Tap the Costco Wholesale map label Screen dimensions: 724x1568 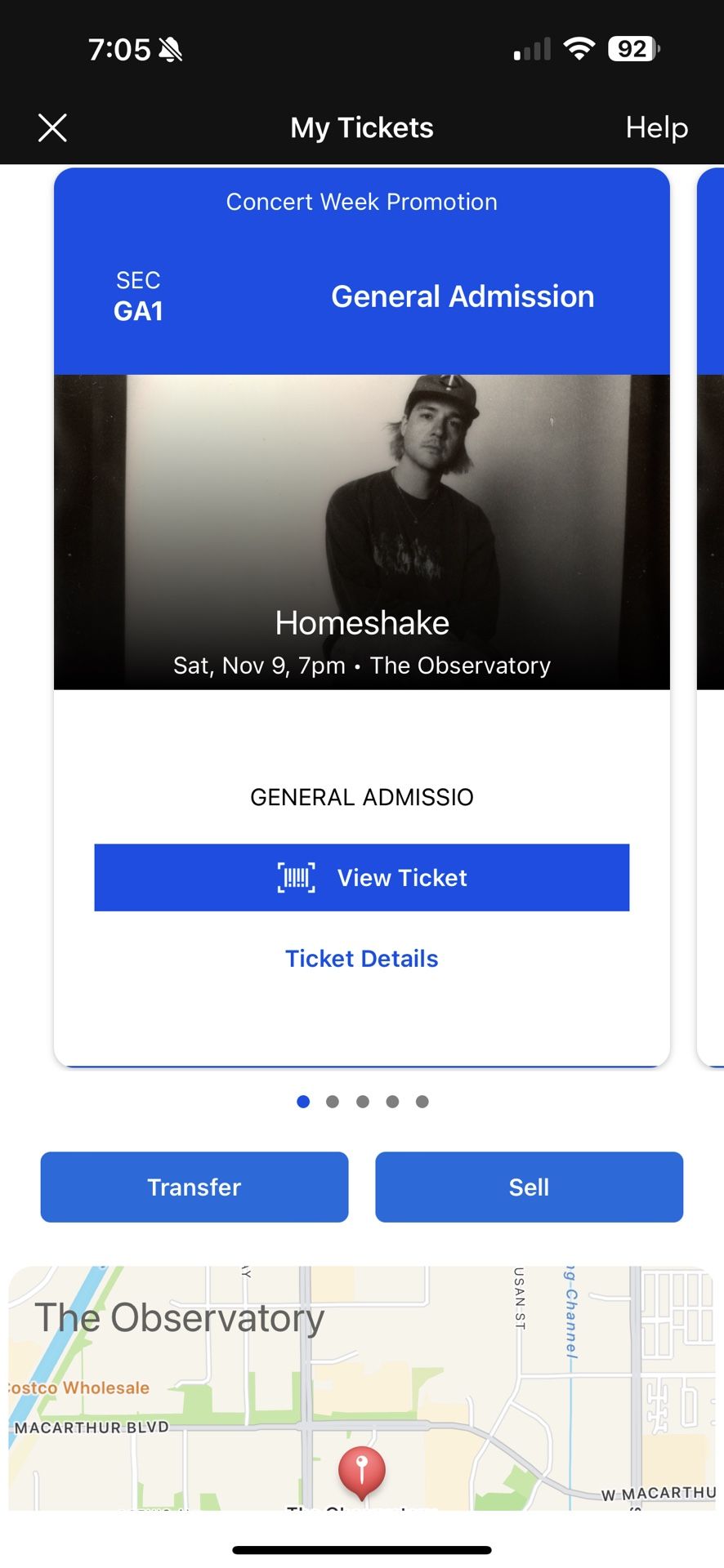coord(79,1388)
